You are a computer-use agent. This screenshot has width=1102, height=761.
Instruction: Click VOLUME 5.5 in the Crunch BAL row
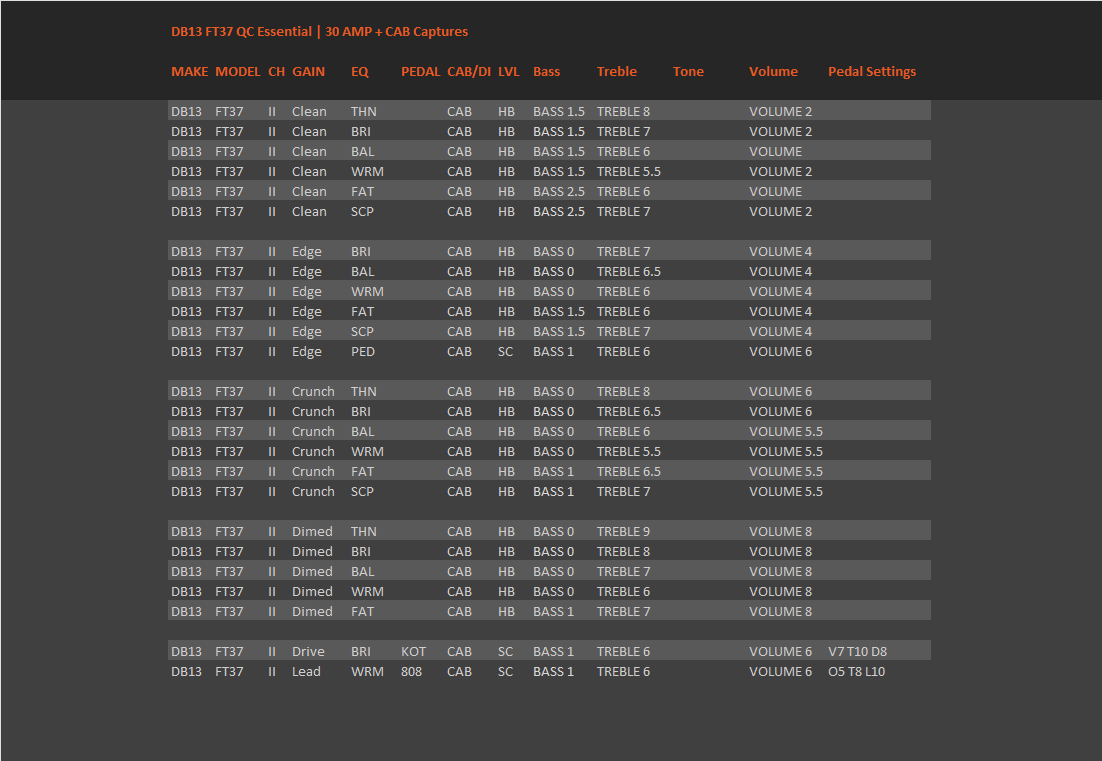tap(786, 431)
